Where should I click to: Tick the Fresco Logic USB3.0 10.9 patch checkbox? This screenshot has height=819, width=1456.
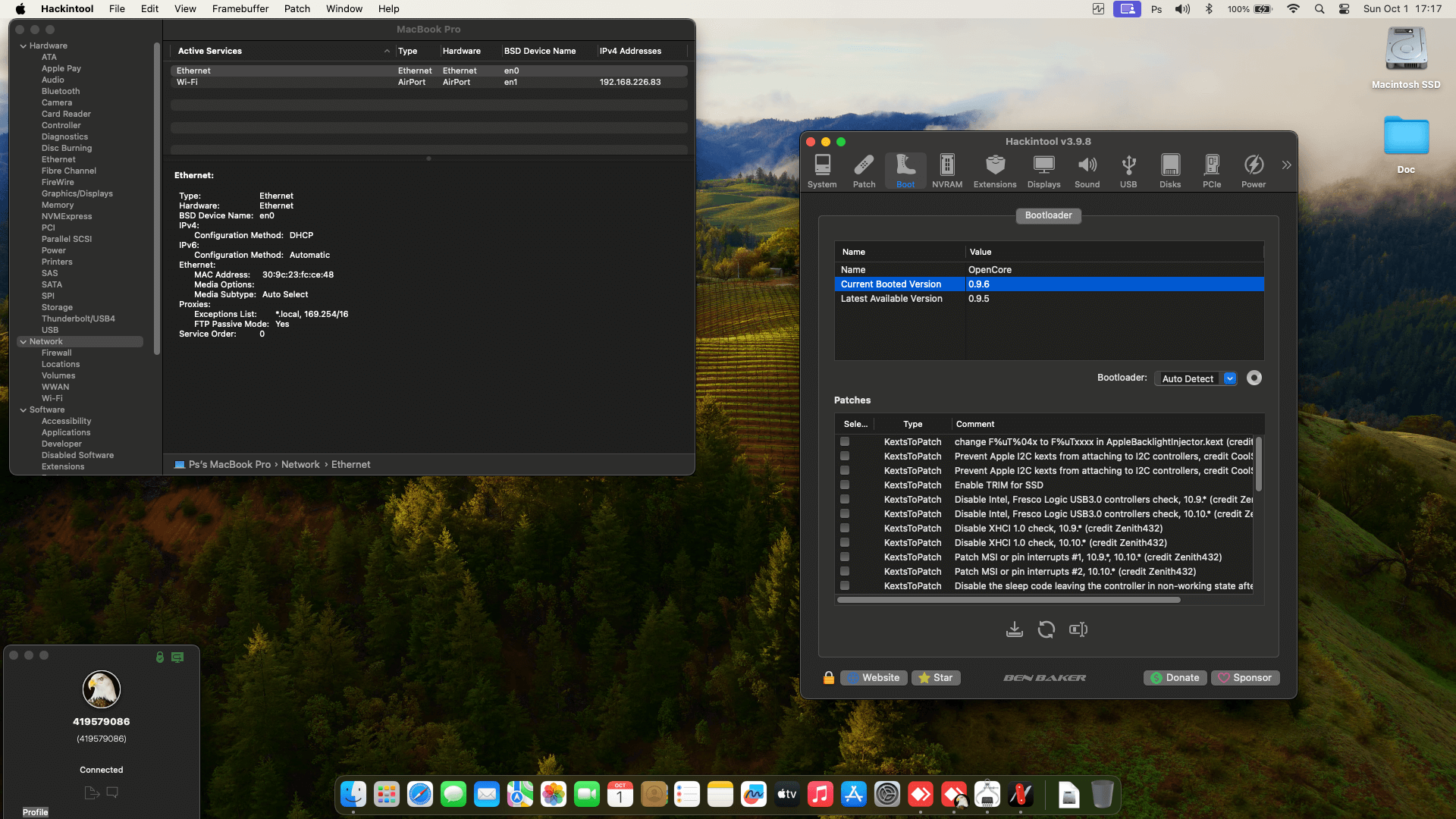tap(845, 499)
